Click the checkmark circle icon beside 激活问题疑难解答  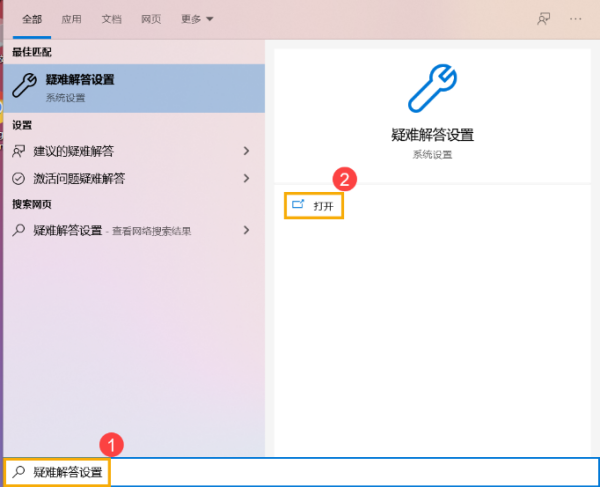coord(18,178)
